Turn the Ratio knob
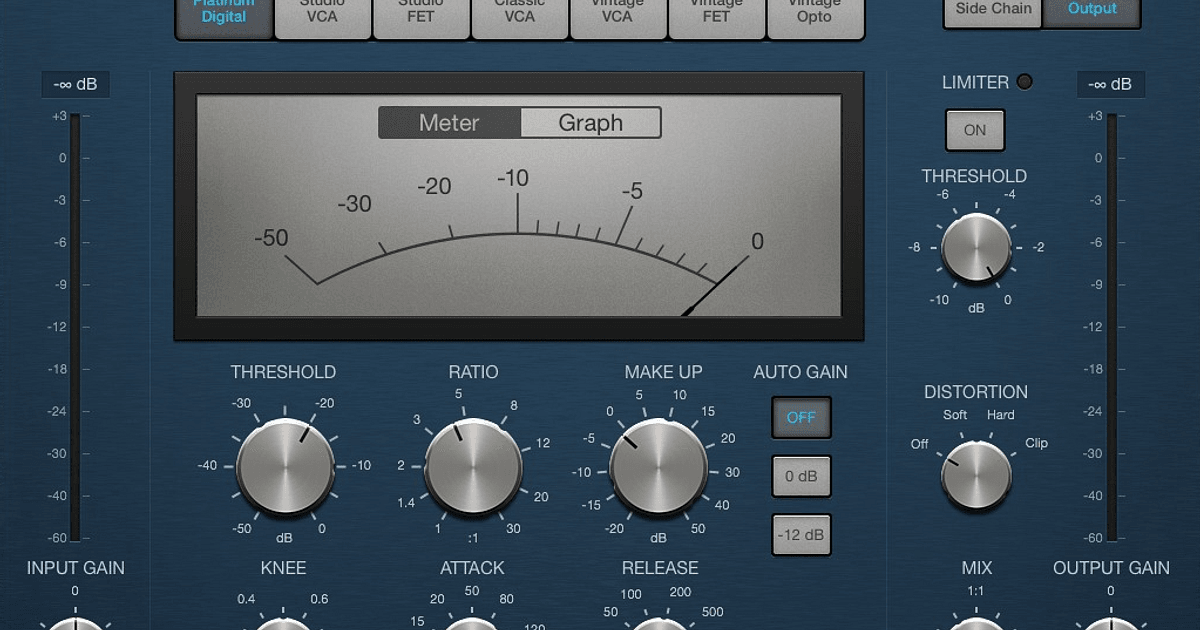This screenshot has height=630, width=1200. coord(472,466)
